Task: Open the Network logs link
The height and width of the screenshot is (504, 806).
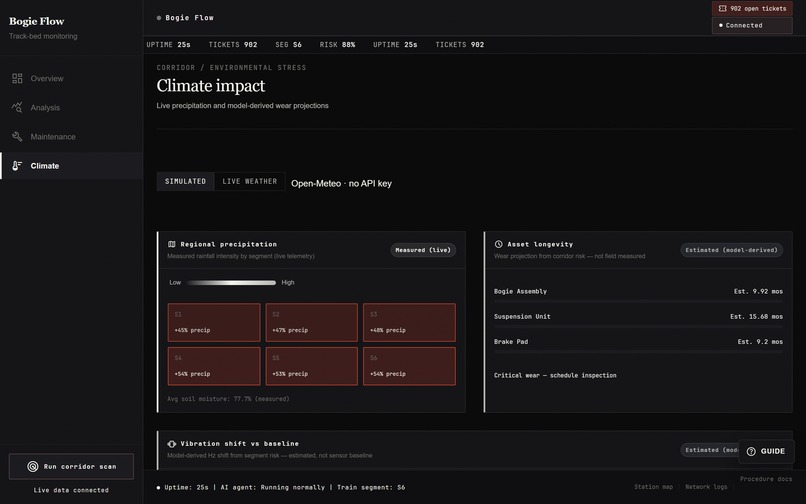Action: [x=706, y=487]
